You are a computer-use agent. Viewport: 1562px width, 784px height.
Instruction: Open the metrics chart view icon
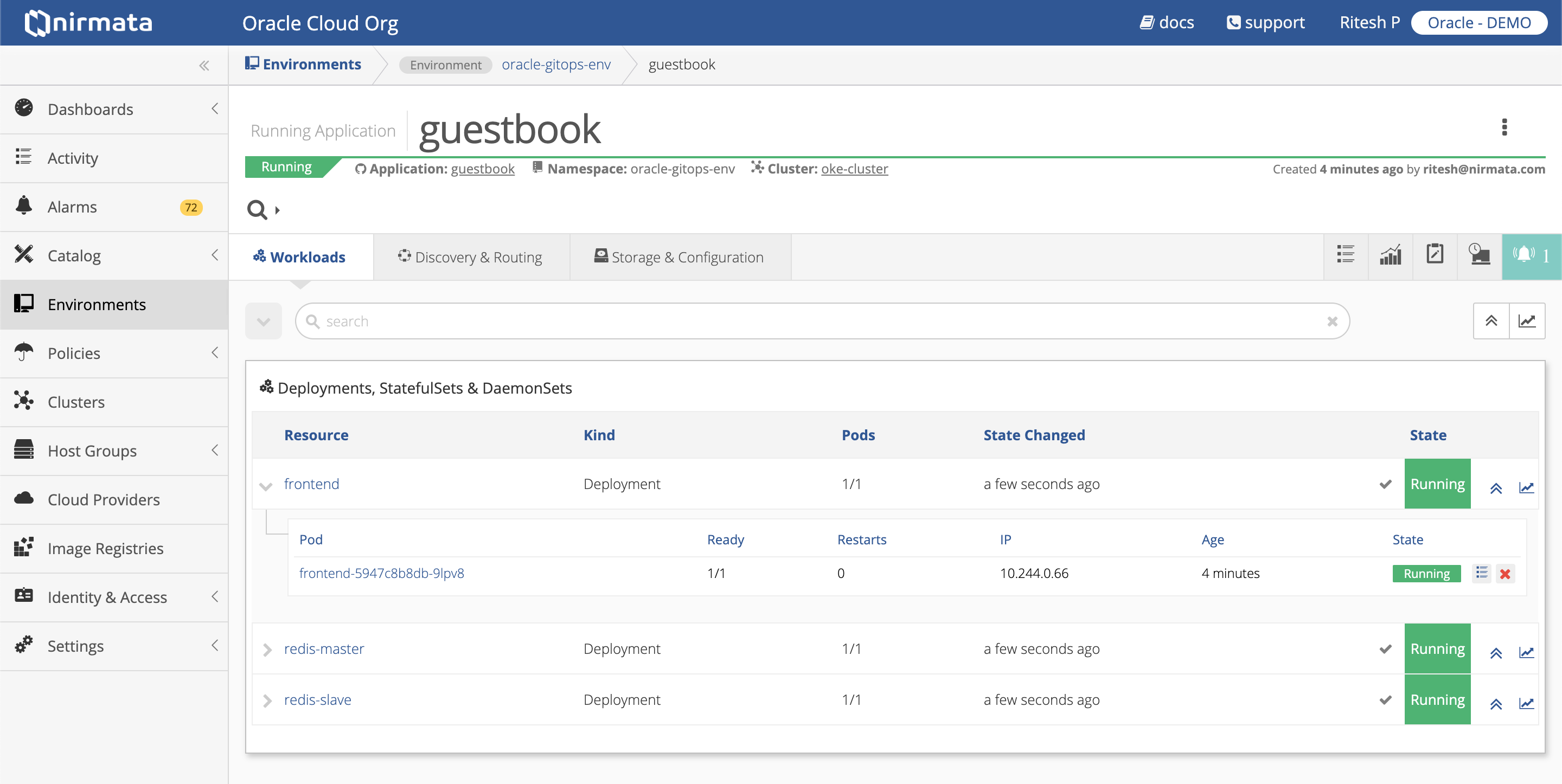coord(1391,255)
